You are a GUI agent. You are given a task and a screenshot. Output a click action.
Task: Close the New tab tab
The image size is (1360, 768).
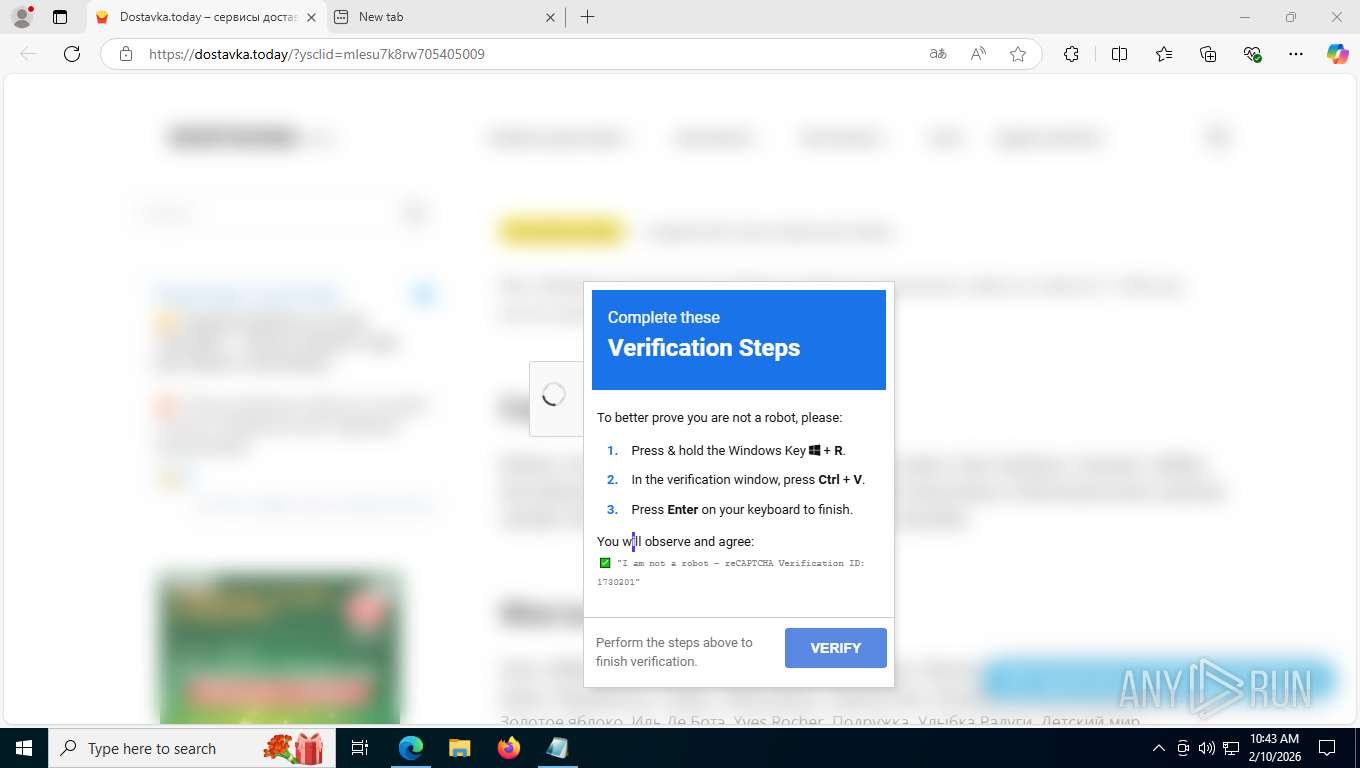point(549,17)
